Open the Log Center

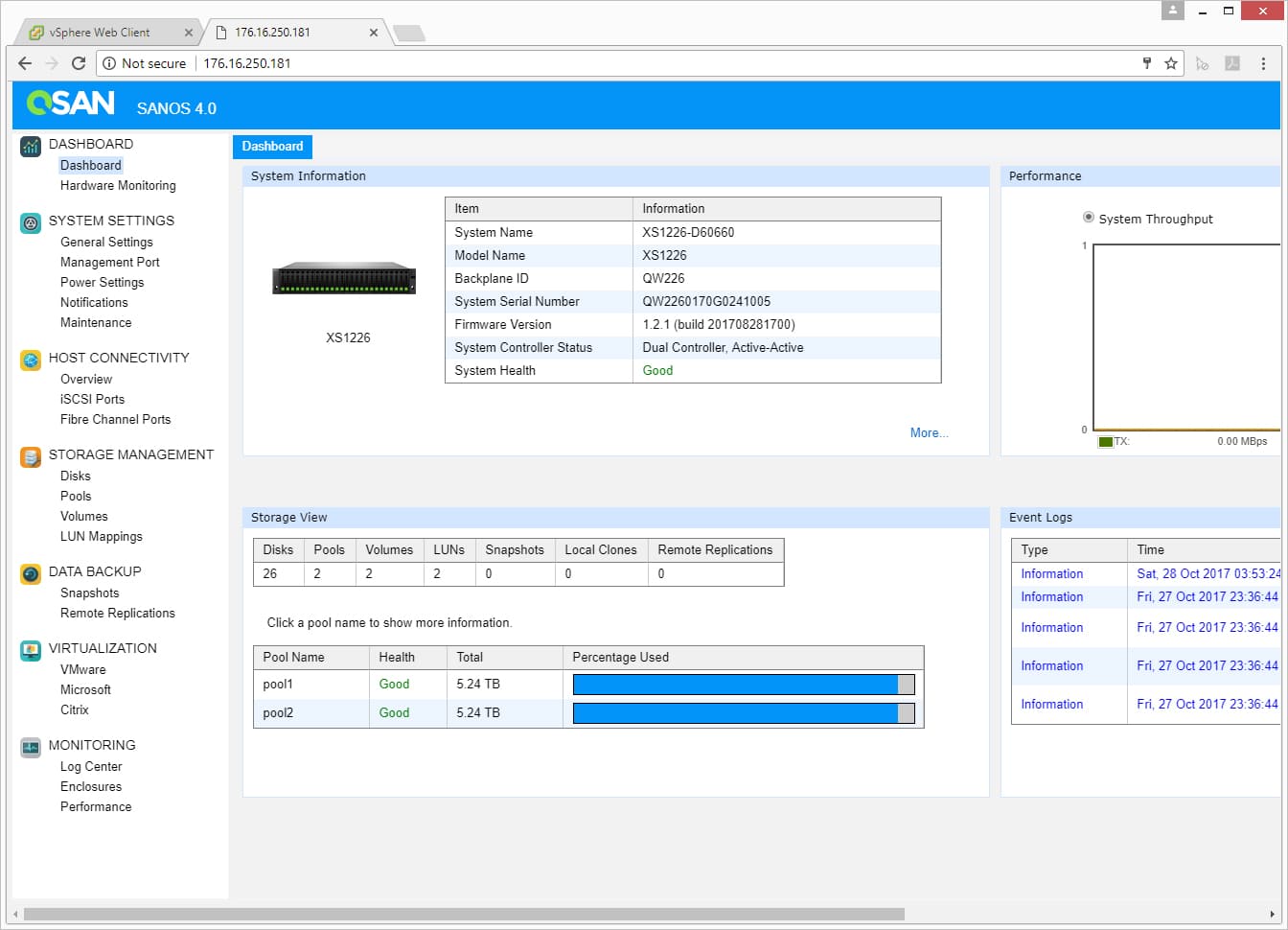pos(91,767)
